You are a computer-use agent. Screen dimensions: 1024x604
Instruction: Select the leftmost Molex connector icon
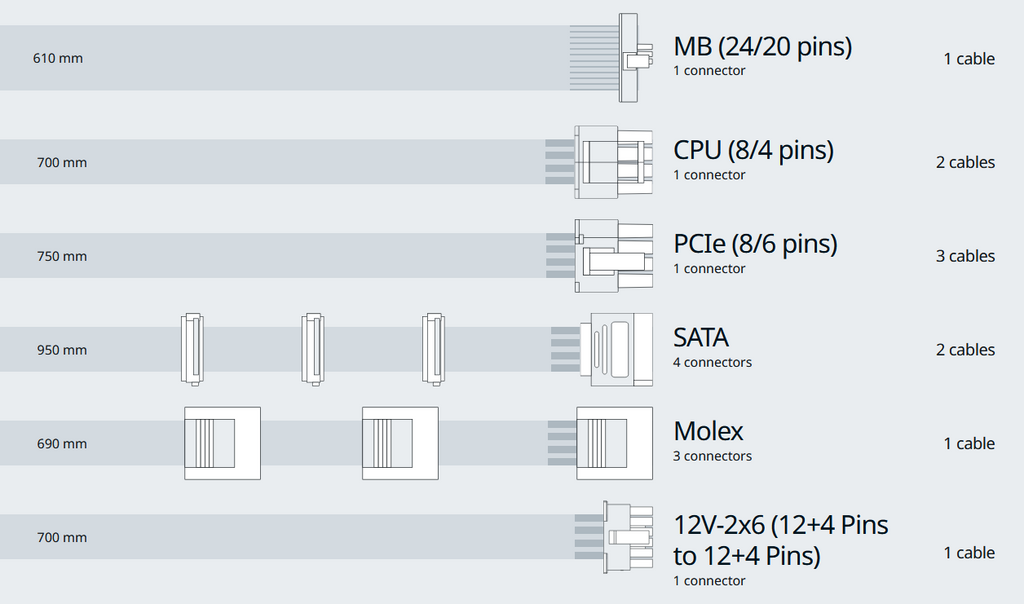[x=222, y=443]
